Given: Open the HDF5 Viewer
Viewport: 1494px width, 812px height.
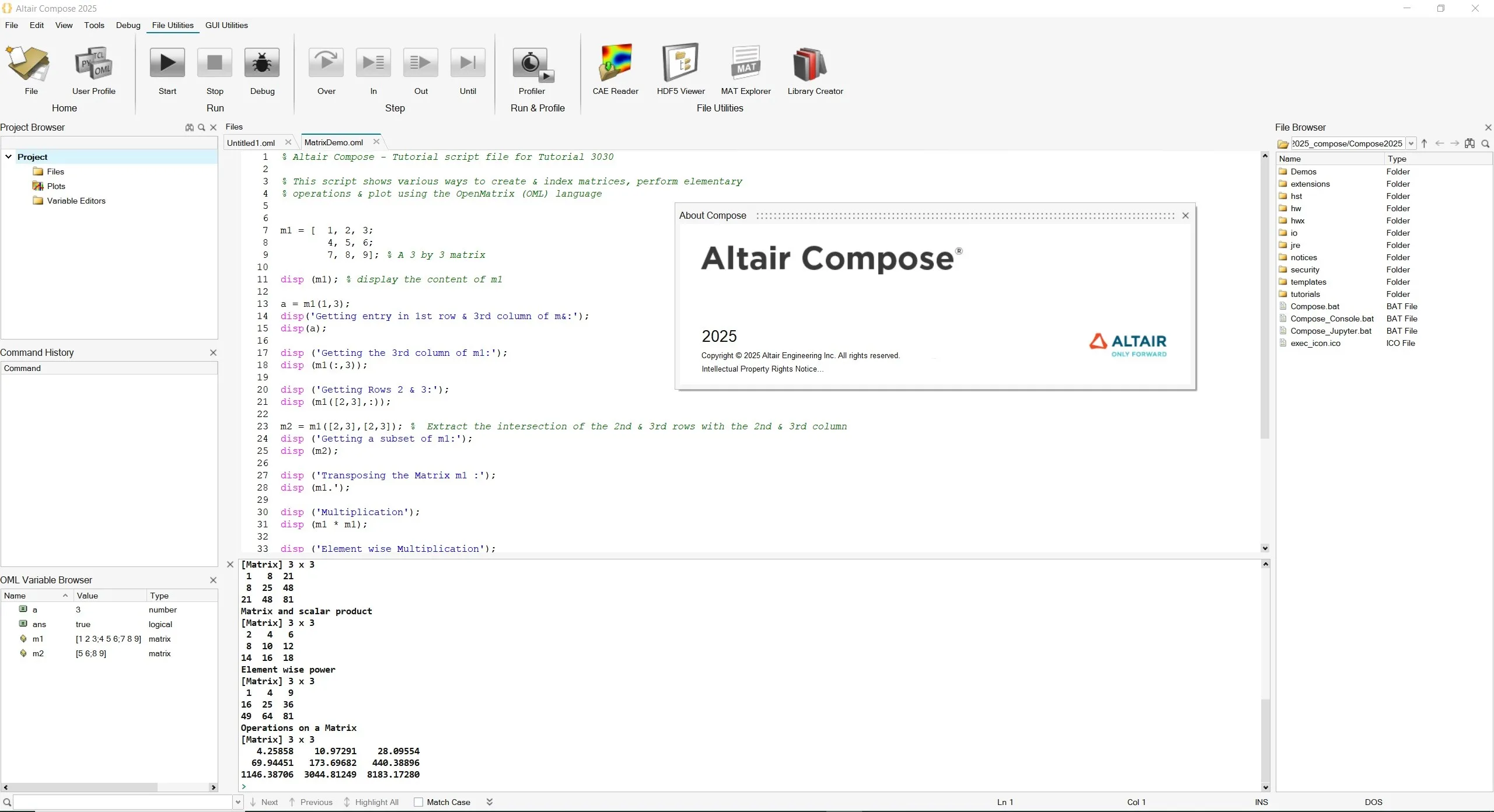Looking at the screenshot, I should 680,63.
